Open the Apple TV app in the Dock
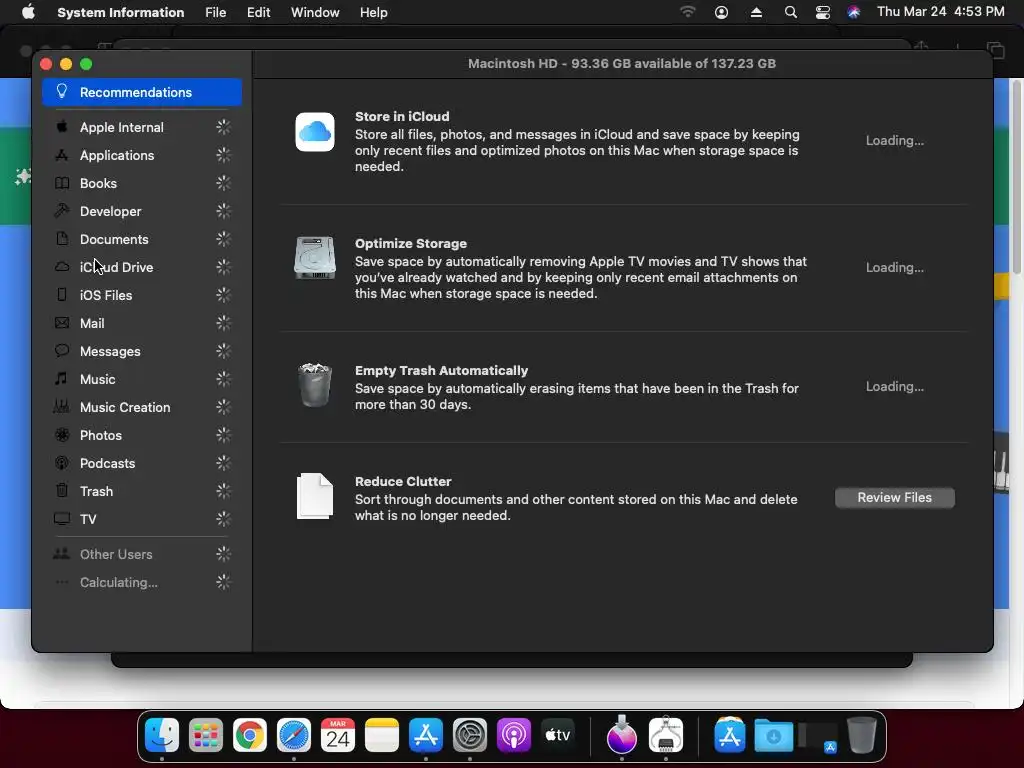The width and height of the screenshot is (1024, 768). [558, 735]
